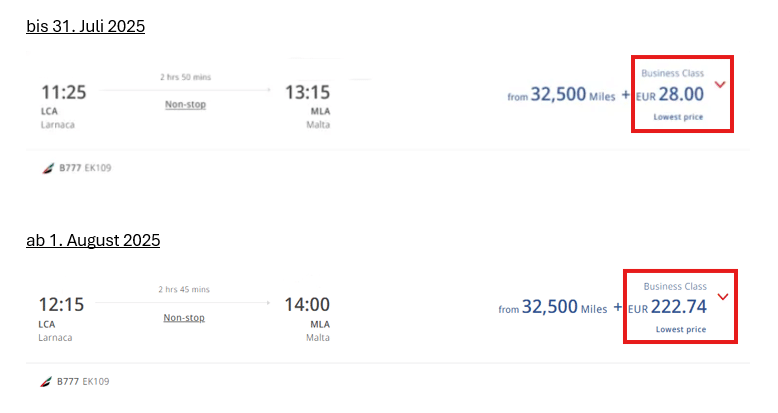778x413 pixels.
Task: Open the Non-stop link for the 11:25 flight
Action: pyautogui.click(x=185, y=104)
